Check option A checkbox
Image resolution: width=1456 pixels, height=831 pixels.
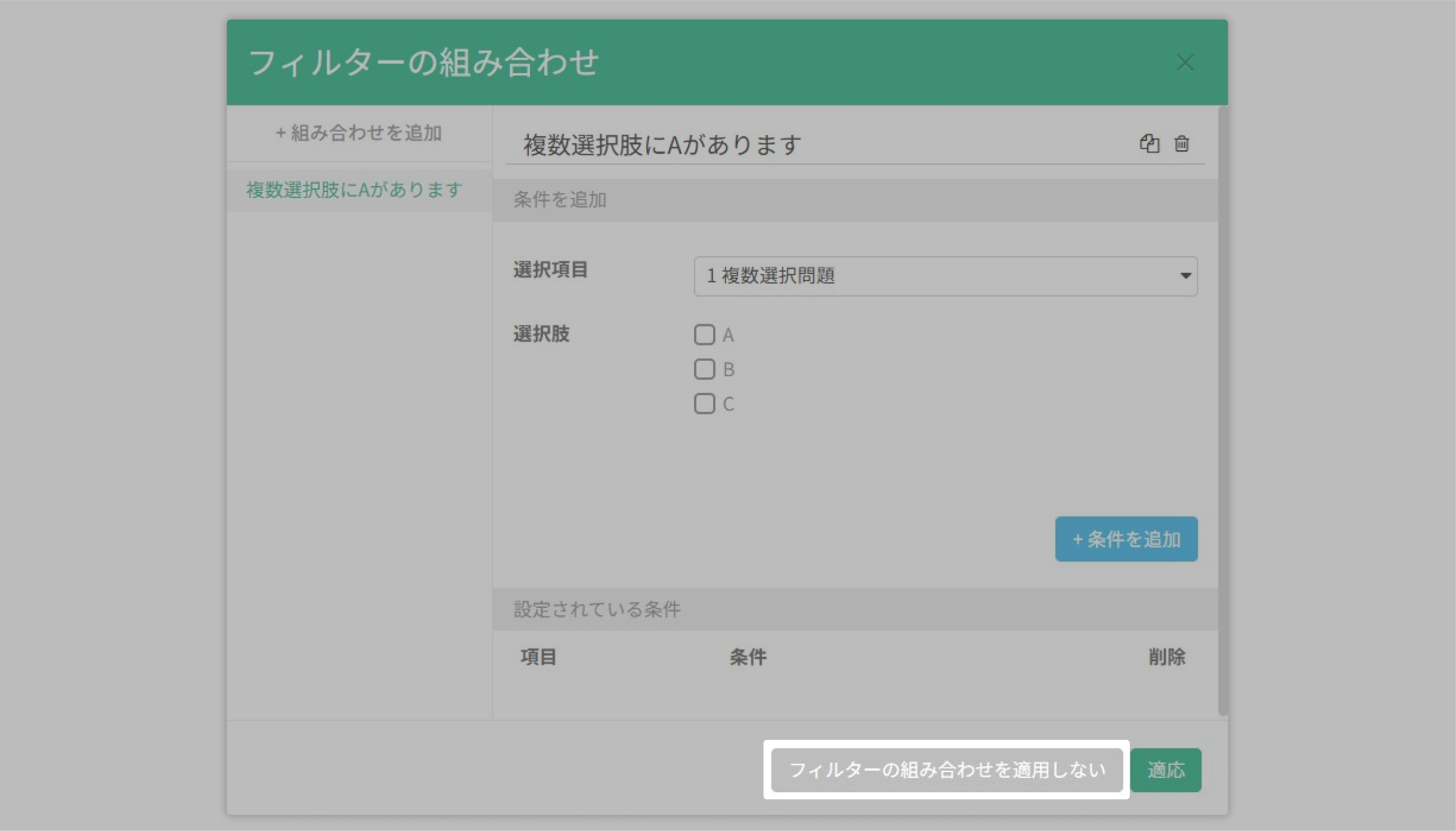click(x=704, y=334)
